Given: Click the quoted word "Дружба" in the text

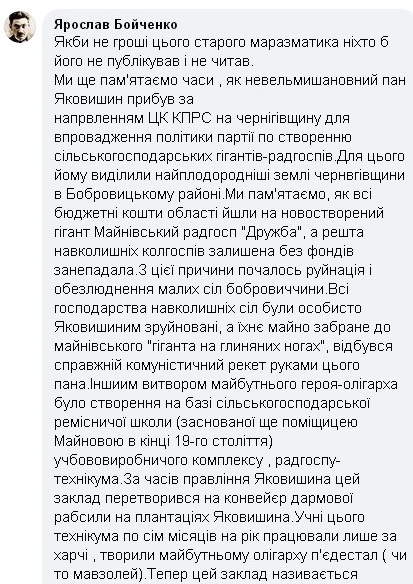Looking at the screenshot, I should tap(271, 232).
